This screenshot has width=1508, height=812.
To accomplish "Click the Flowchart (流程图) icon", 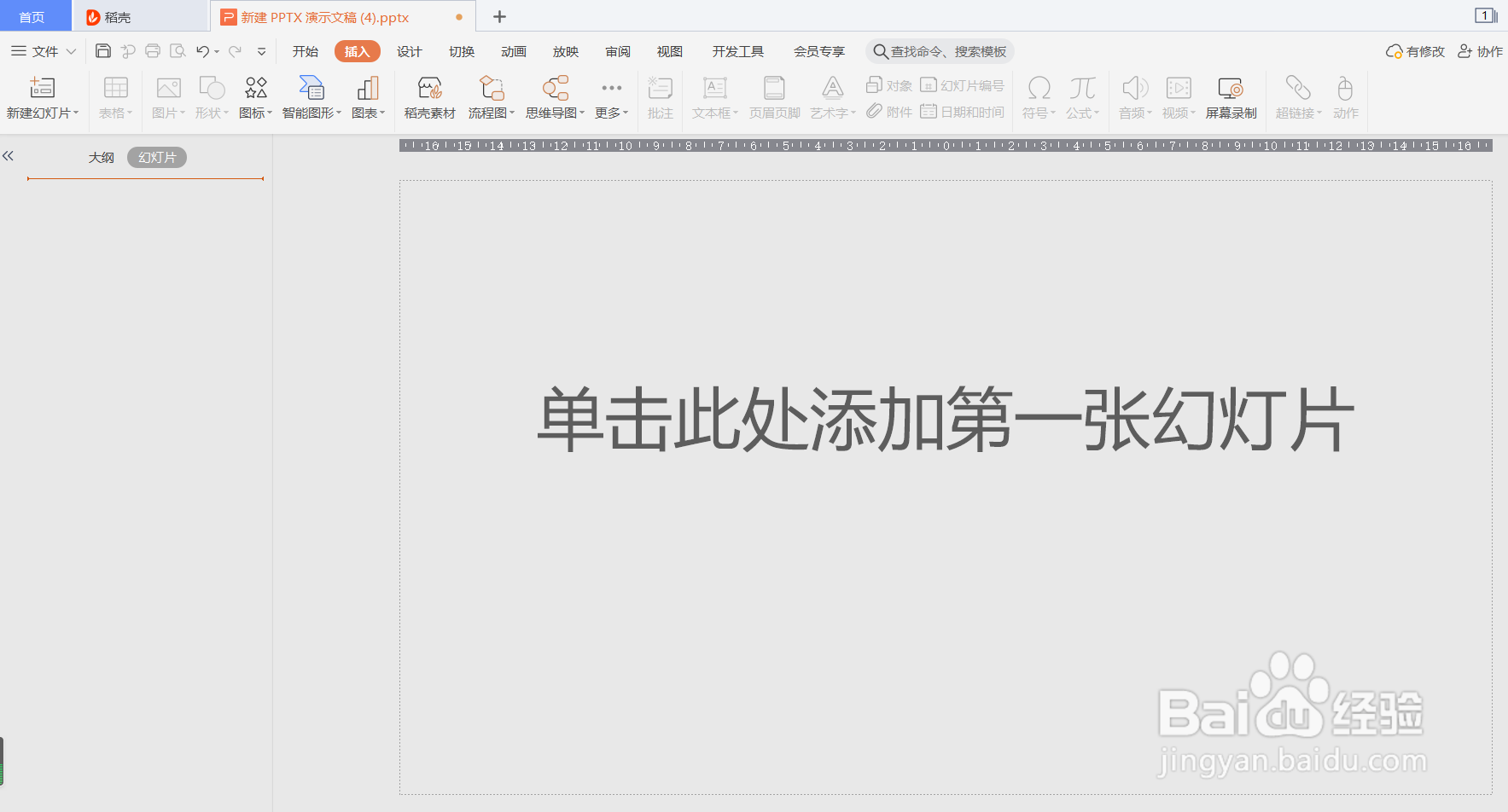I will pos(492,87).
